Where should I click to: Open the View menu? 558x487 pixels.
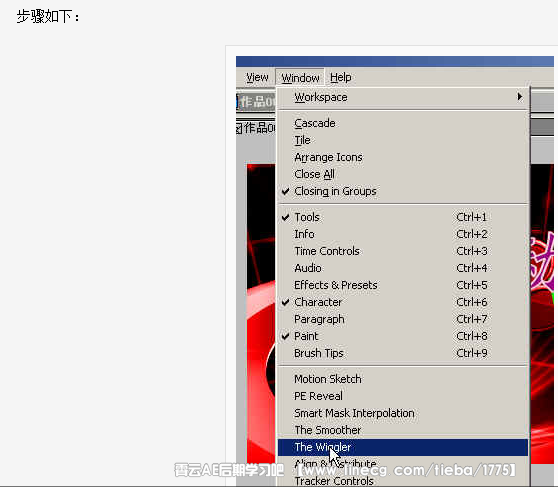pyautogui.click(x=257, y=77)
